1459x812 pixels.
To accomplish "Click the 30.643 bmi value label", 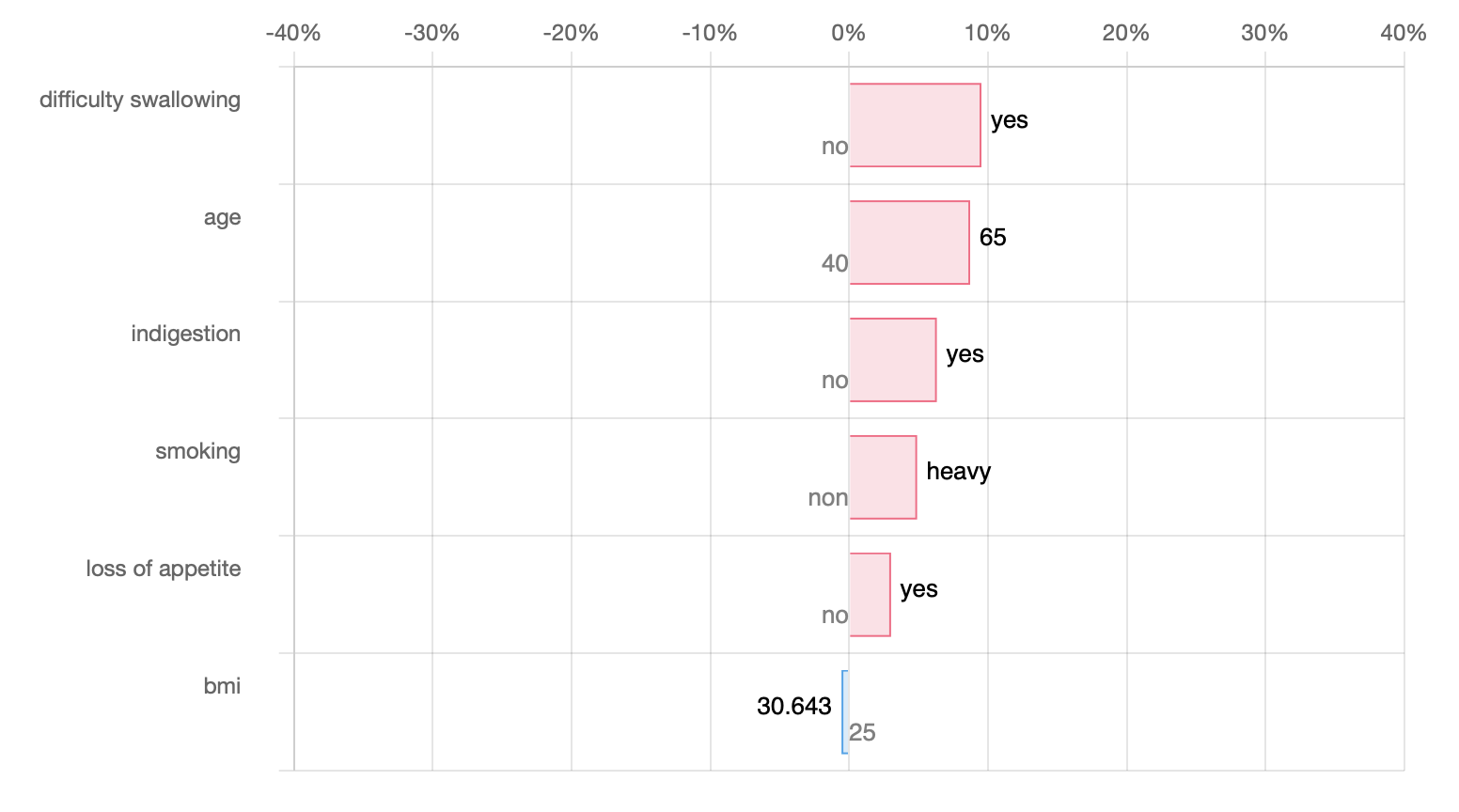I will (793, 706).
